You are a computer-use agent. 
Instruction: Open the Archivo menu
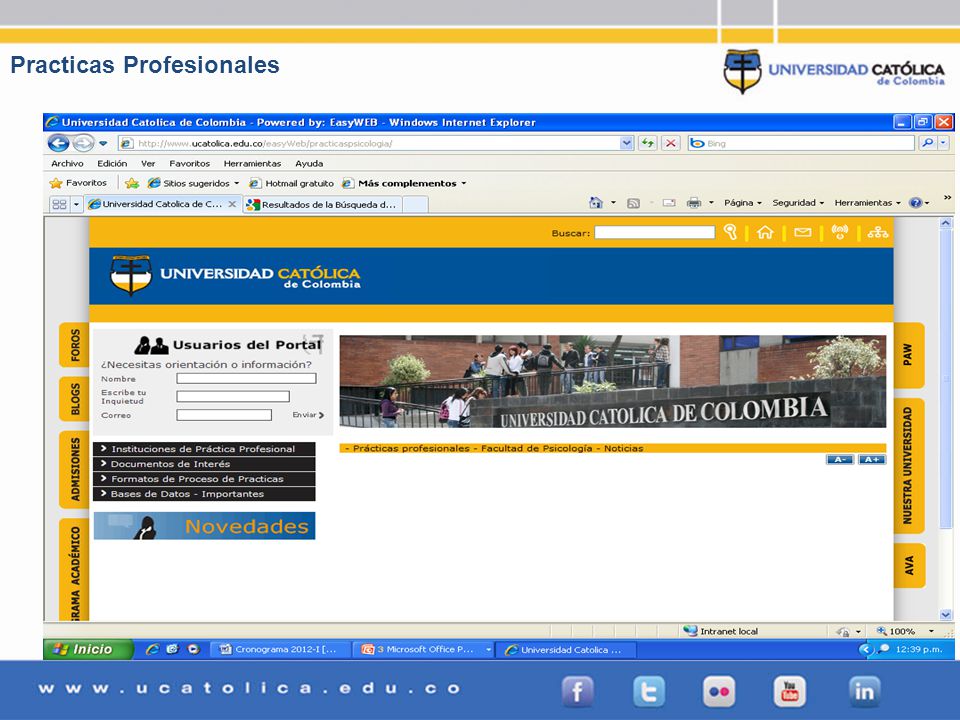(x=67, y=163)
